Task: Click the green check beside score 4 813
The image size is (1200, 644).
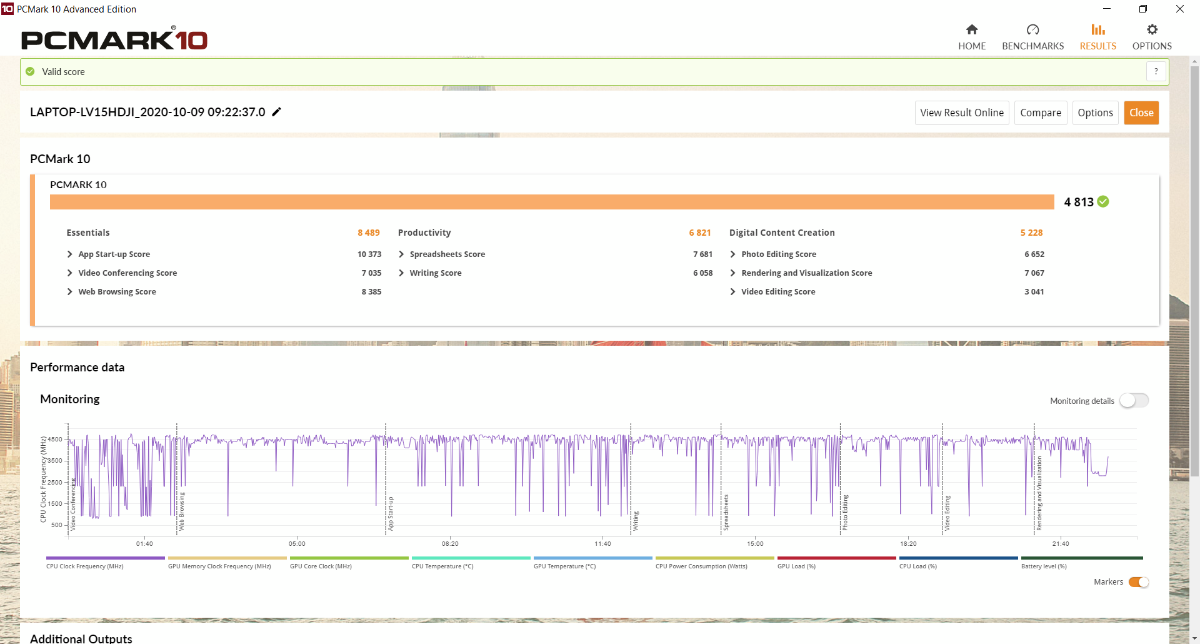Action: (1103, 201)
